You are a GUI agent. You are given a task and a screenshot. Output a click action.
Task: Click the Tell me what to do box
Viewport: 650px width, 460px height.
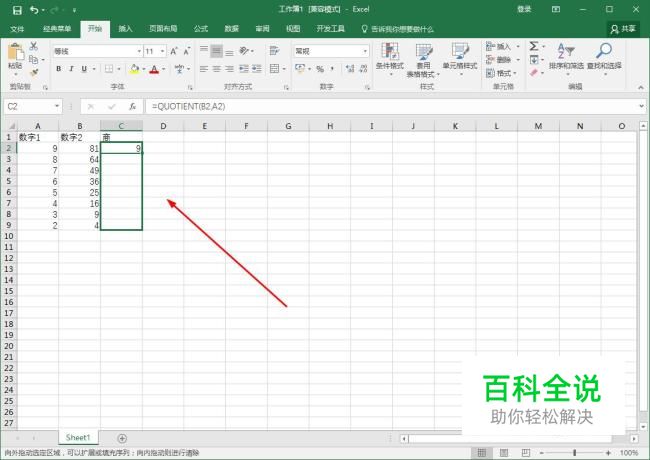pyautogui.click(x=398, y=29)
